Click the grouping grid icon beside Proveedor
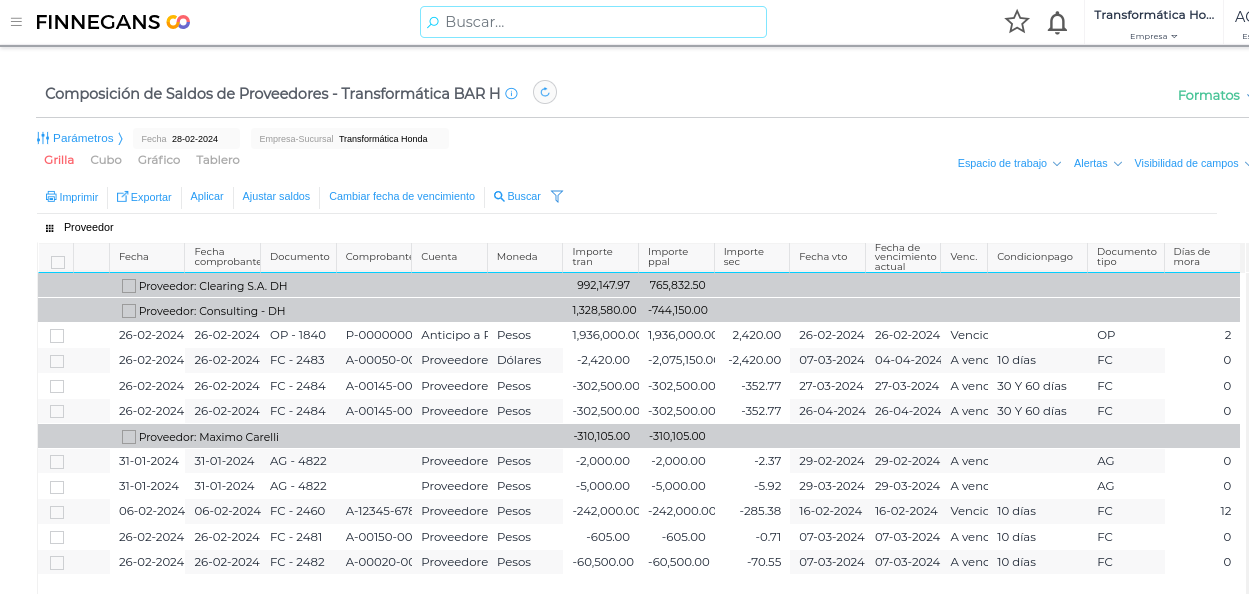Screen dimensions: 1249x594 coord(50,228)
